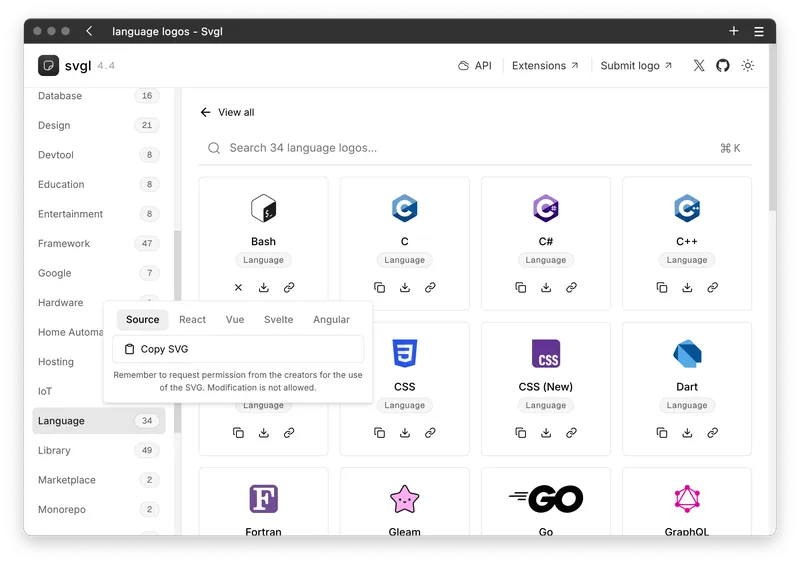Download the CSS (New) logo
Image resolution: width=800 pixels, height=565 pixels.
coord(546,433)
